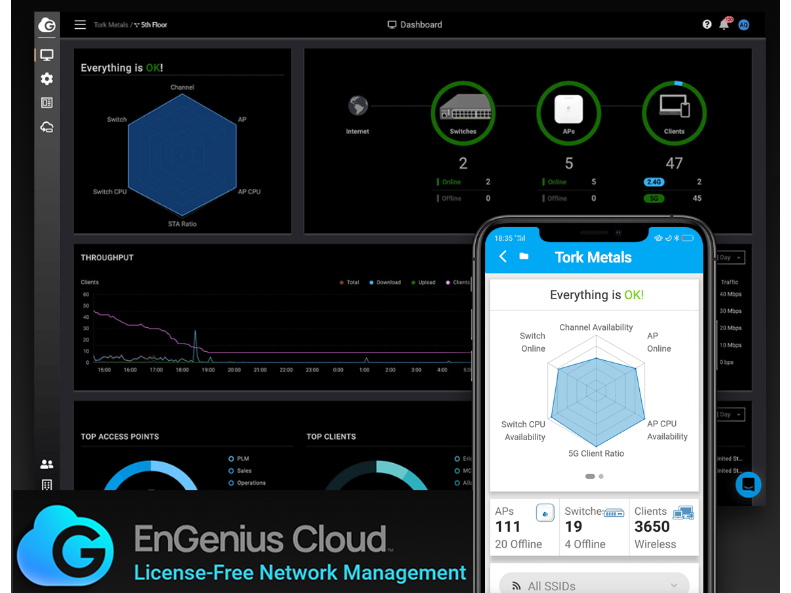Click the dashboard hexagon radar chart
The height and width of the screenshot is (593, 791).
click(x=182, y=155)
